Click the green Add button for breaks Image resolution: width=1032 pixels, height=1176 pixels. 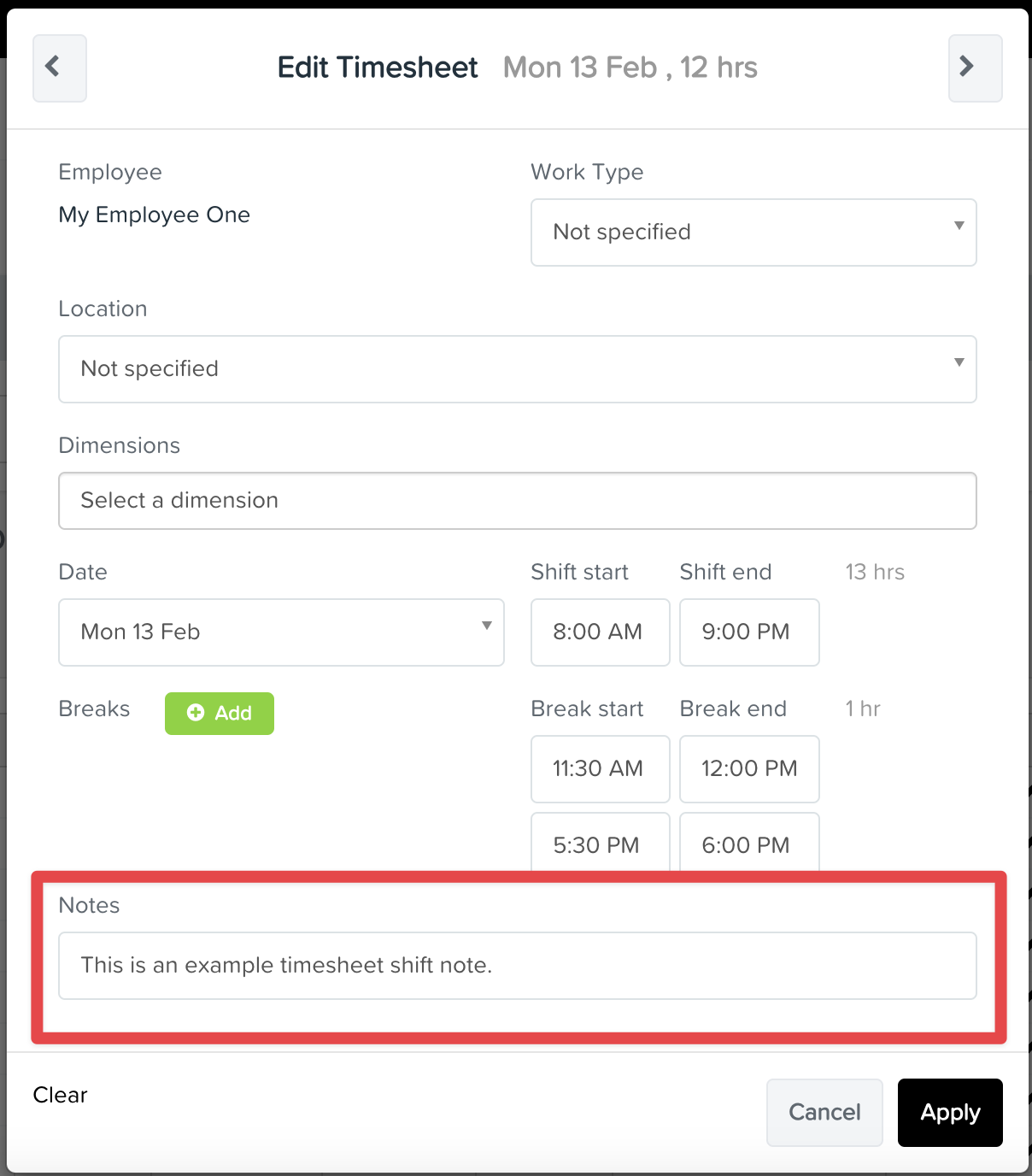(x=219, y=713)
